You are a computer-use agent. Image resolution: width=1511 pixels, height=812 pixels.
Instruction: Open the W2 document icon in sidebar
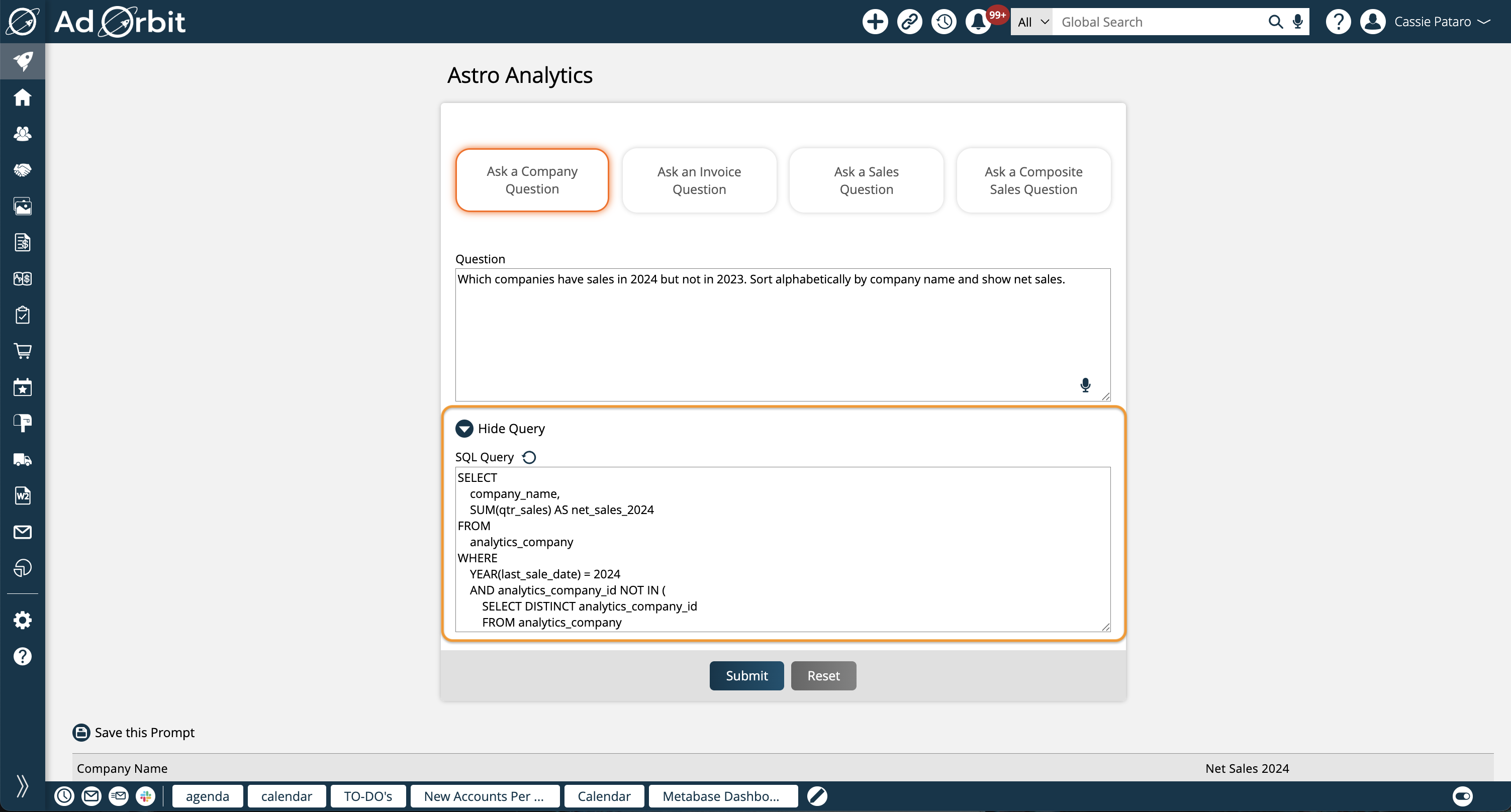tap(22, 496)
